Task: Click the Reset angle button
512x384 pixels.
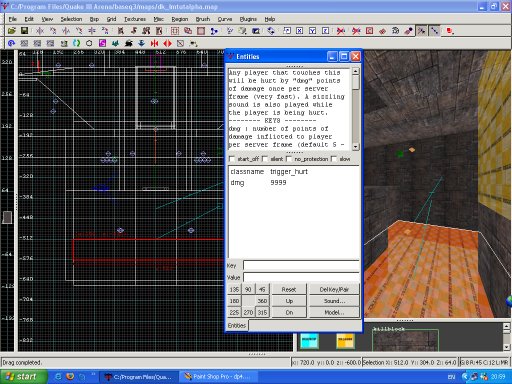Action: point(289,289)
